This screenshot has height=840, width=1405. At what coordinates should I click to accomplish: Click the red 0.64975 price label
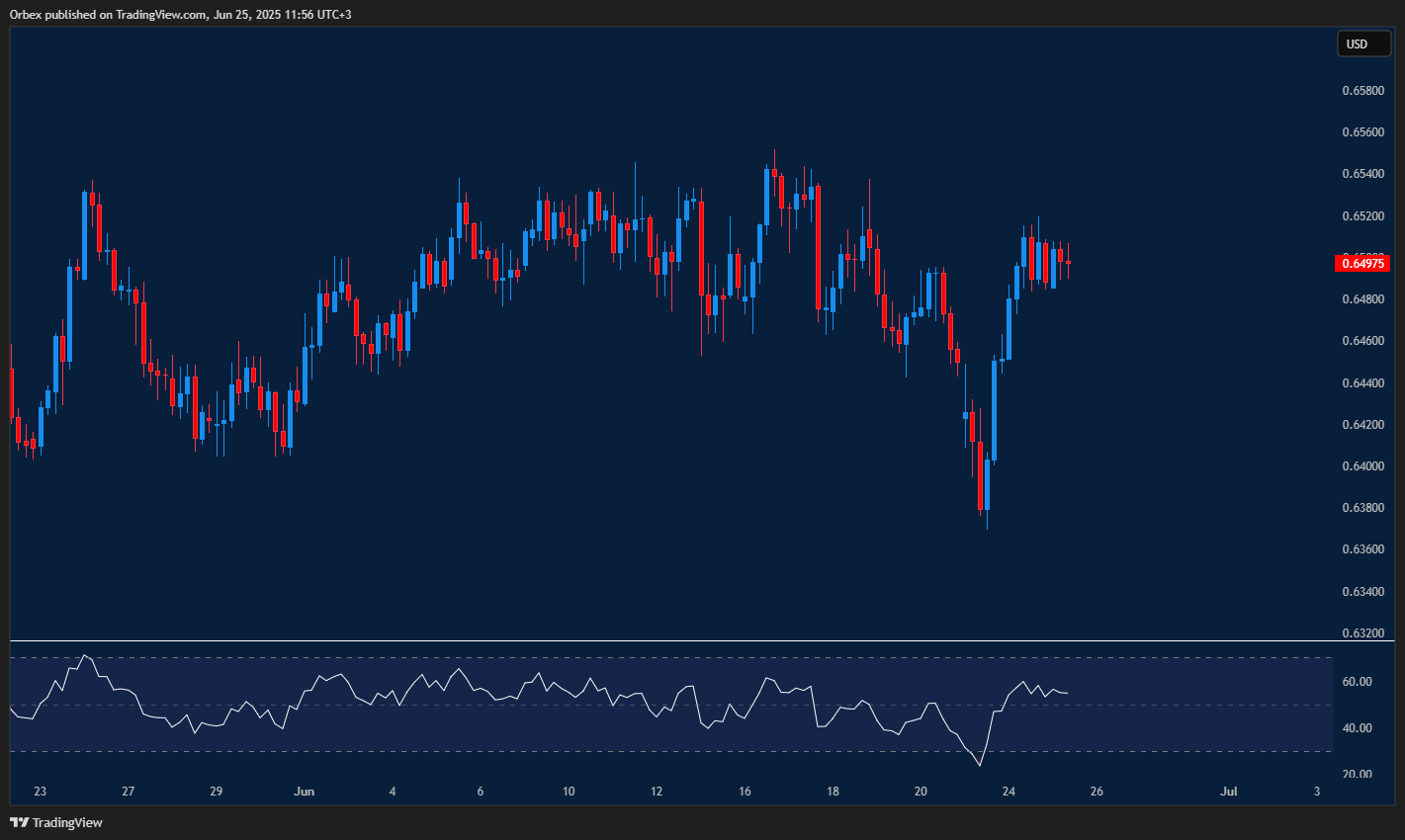1364,263
